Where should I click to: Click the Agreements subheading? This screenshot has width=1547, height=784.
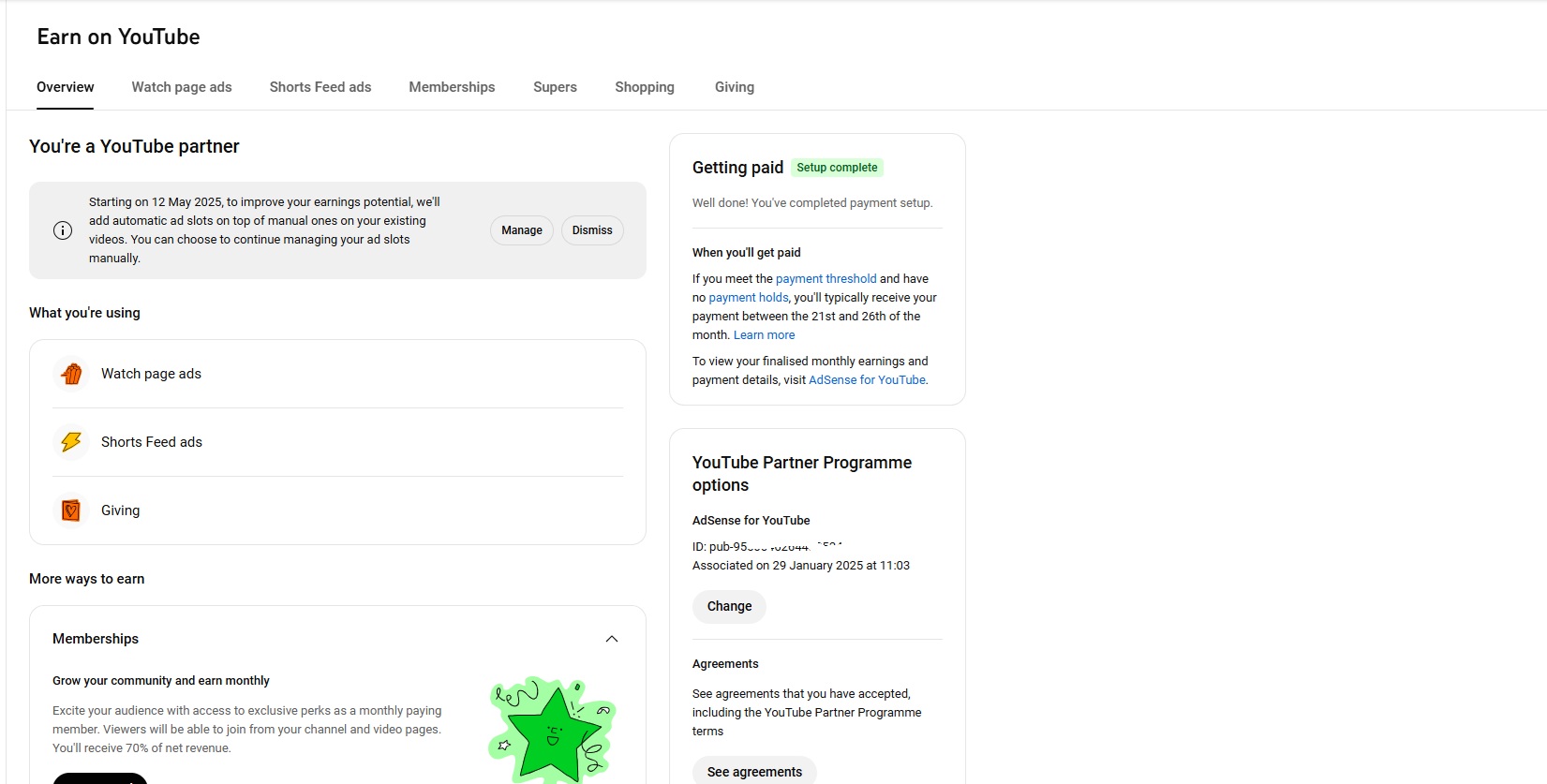pyautogui.click(x=725, y=664)
